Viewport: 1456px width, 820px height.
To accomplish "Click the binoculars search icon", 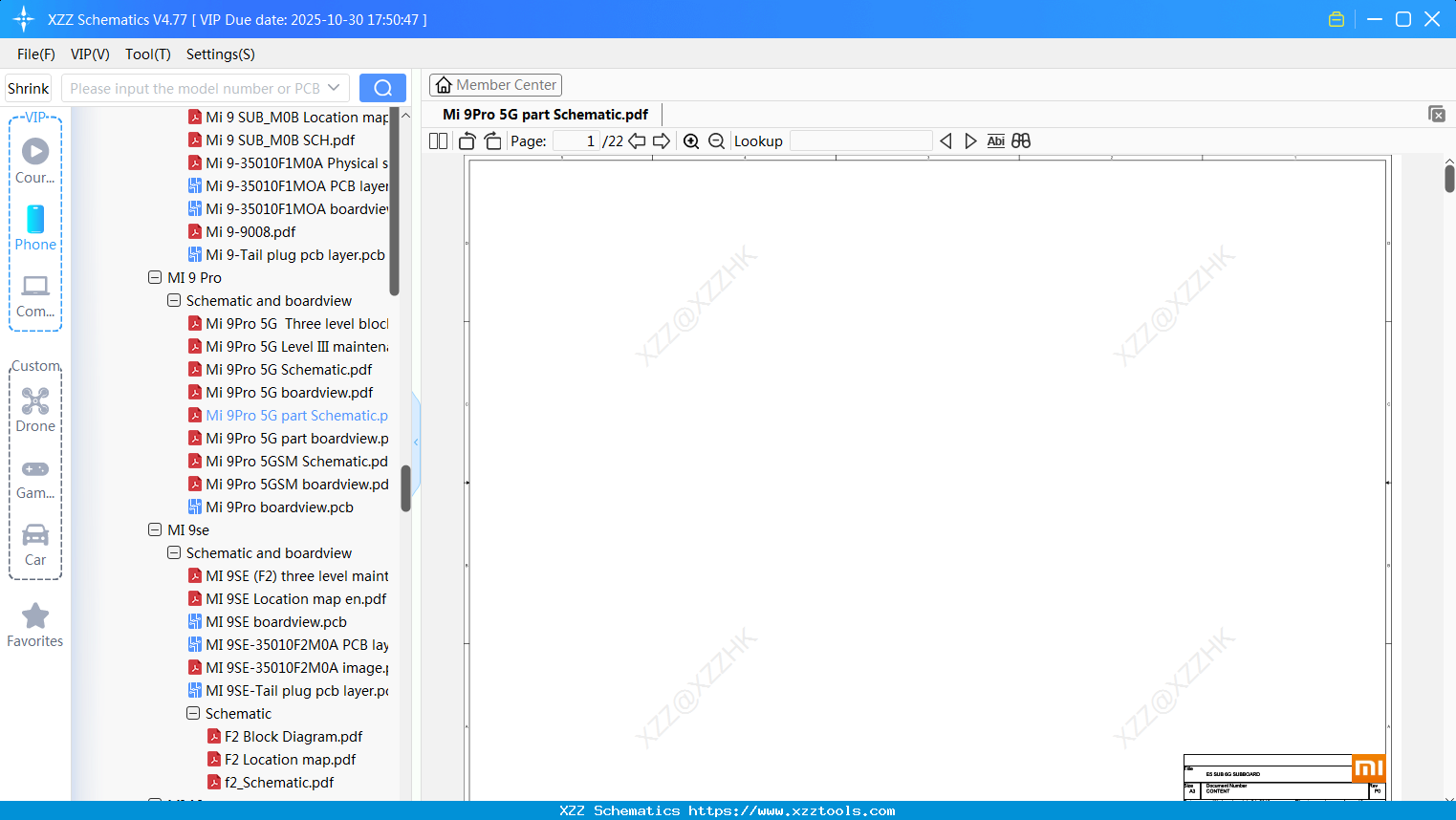I will click(1021, 141).
